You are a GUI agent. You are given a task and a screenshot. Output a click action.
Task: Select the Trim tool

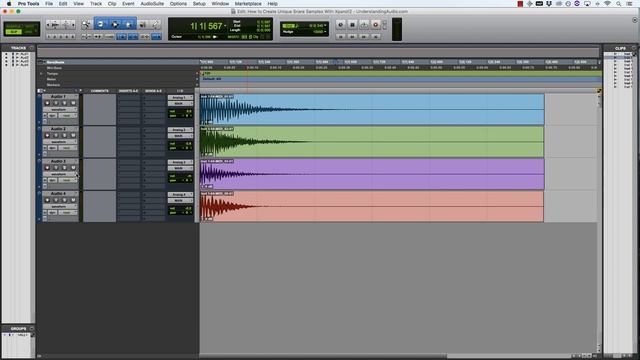(100, 24)
